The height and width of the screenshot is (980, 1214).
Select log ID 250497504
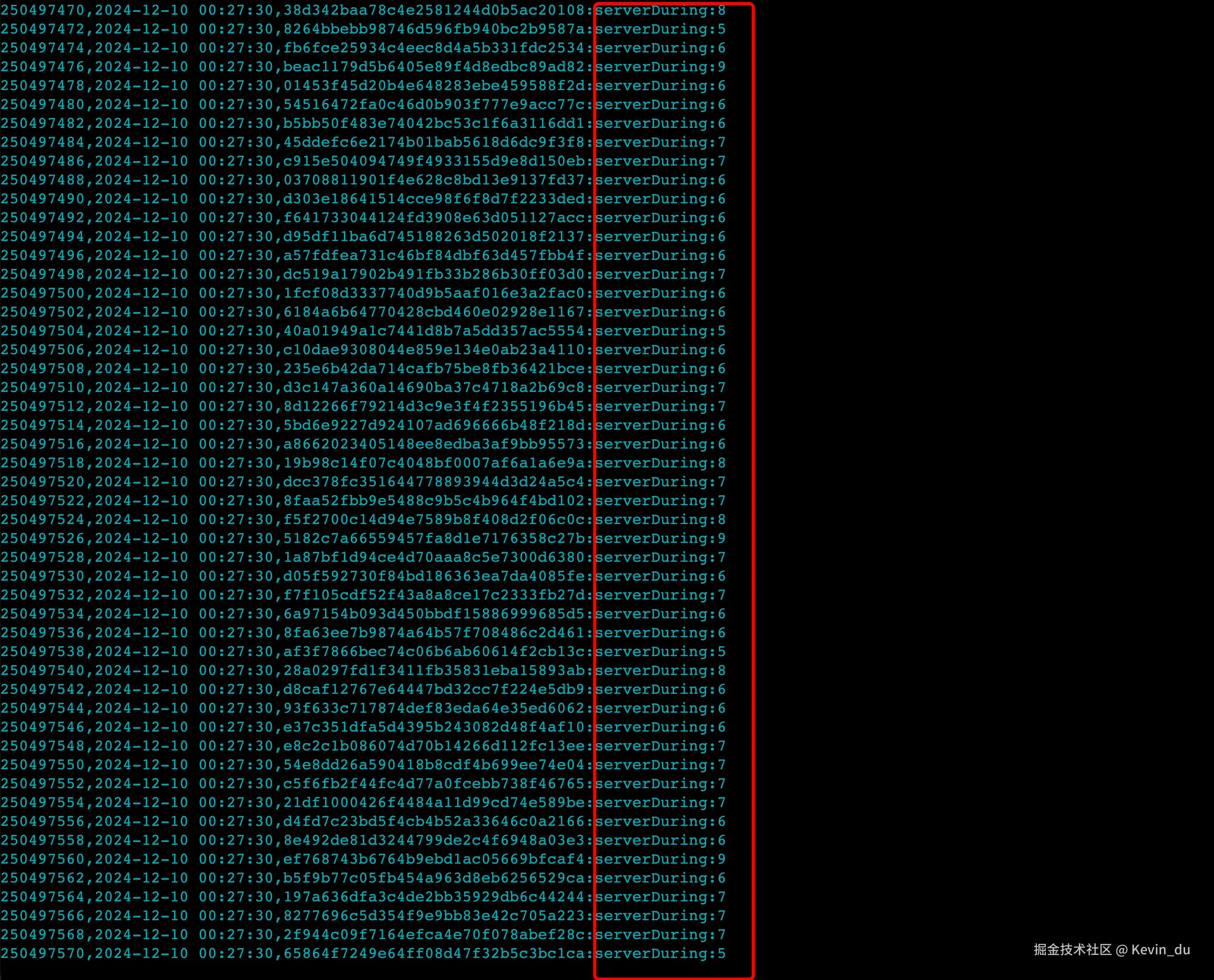(x=42, y=331)
